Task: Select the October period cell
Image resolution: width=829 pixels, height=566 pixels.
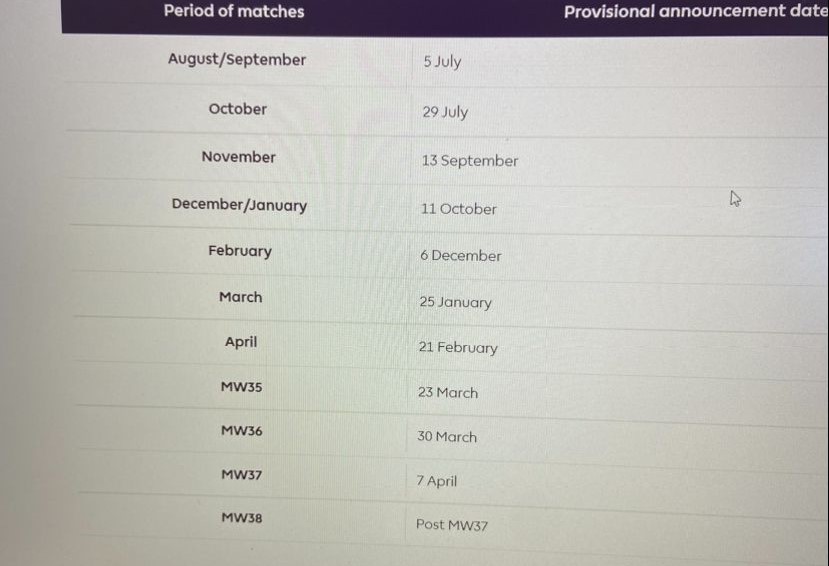Action: pyautogui.click(x=237, y=109)
